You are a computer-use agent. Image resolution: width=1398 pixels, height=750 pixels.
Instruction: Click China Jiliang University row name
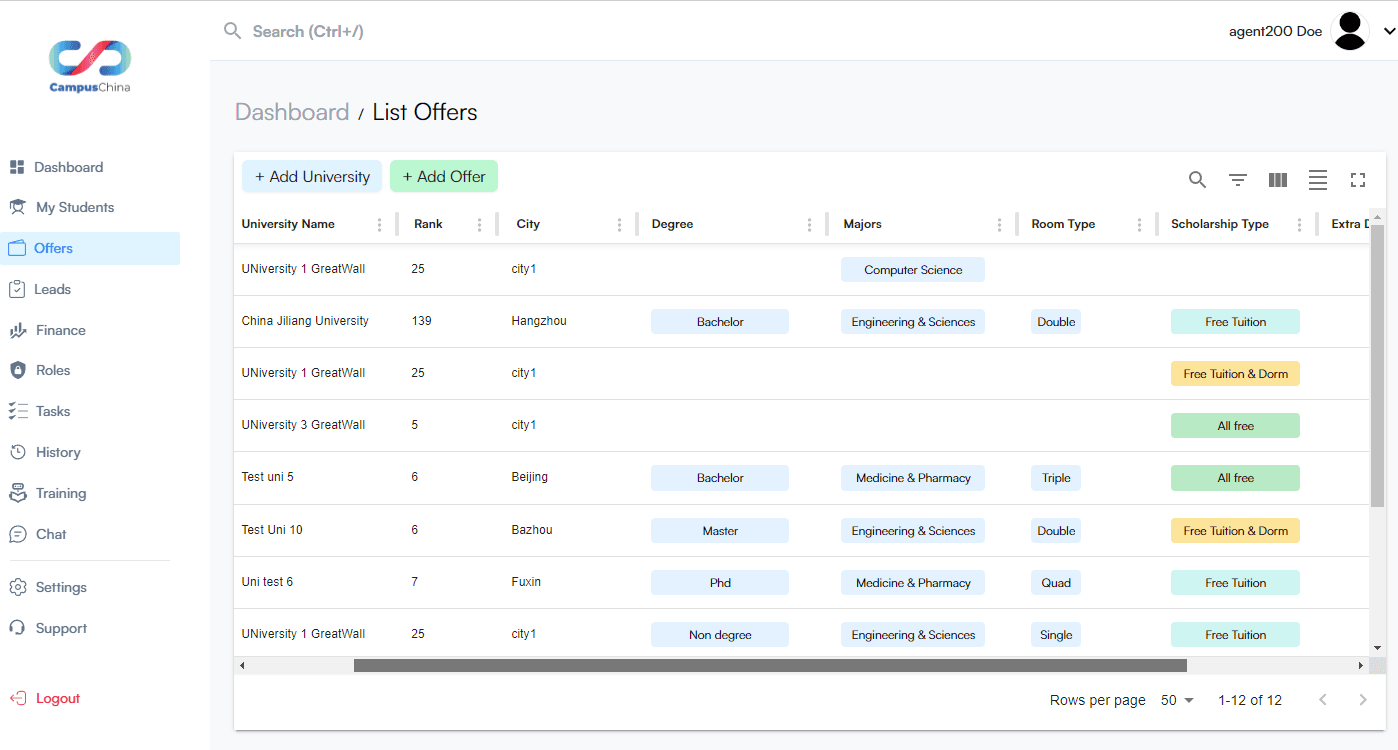[305, 321]
